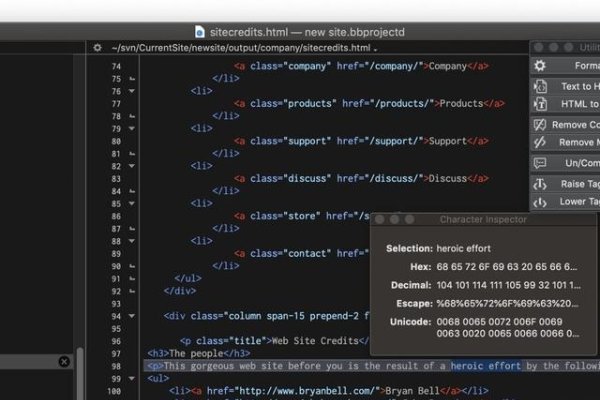Click the highlighted 'heroic effort' text in editor
600x400 pixels.
click(485, 366)
